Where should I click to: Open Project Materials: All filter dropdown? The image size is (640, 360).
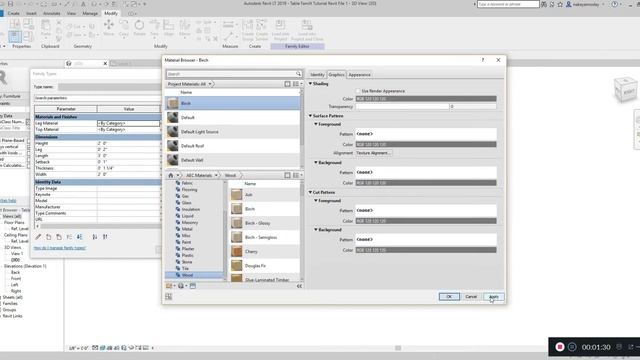190,84
